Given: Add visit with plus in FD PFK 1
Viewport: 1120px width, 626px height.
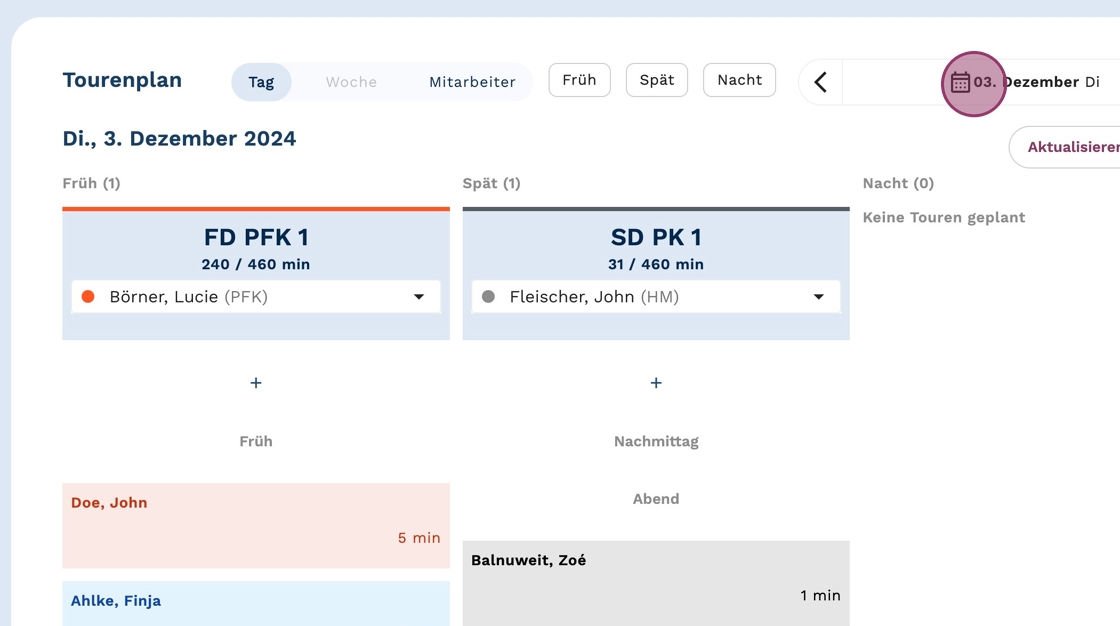Looking at the screenshot, I should (x=256, y=383).
